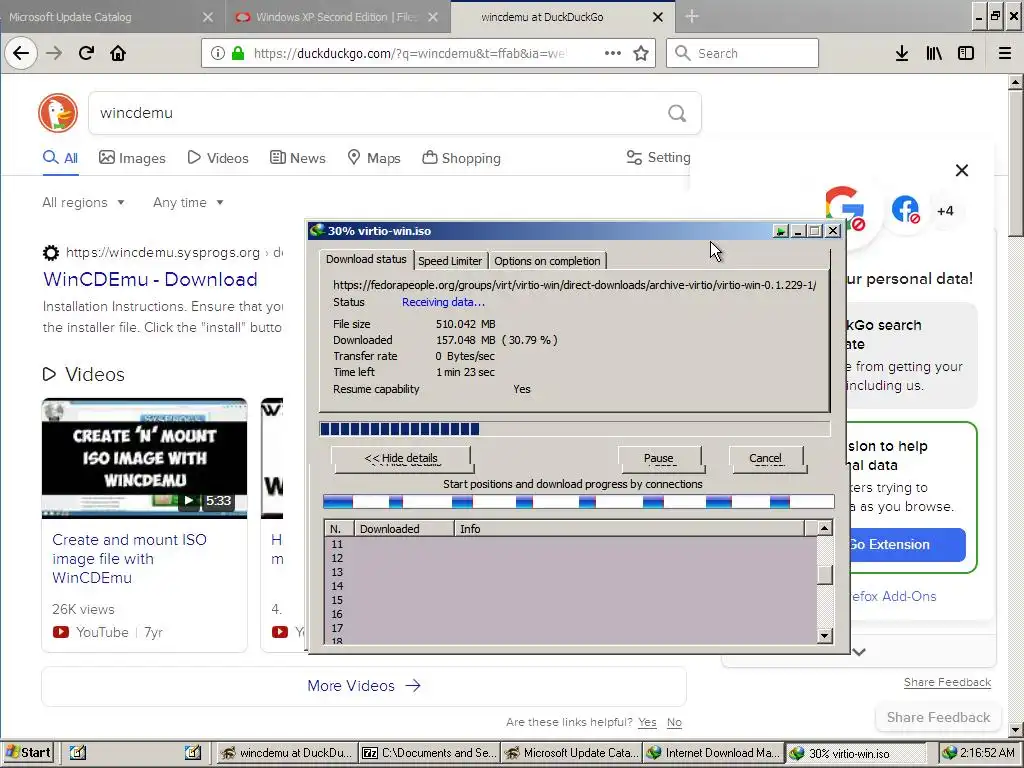Click the DuckDuckGo Extension install button
This screenshot has height=768, width=1024.
pyautogui.click(x=906, y=545)
